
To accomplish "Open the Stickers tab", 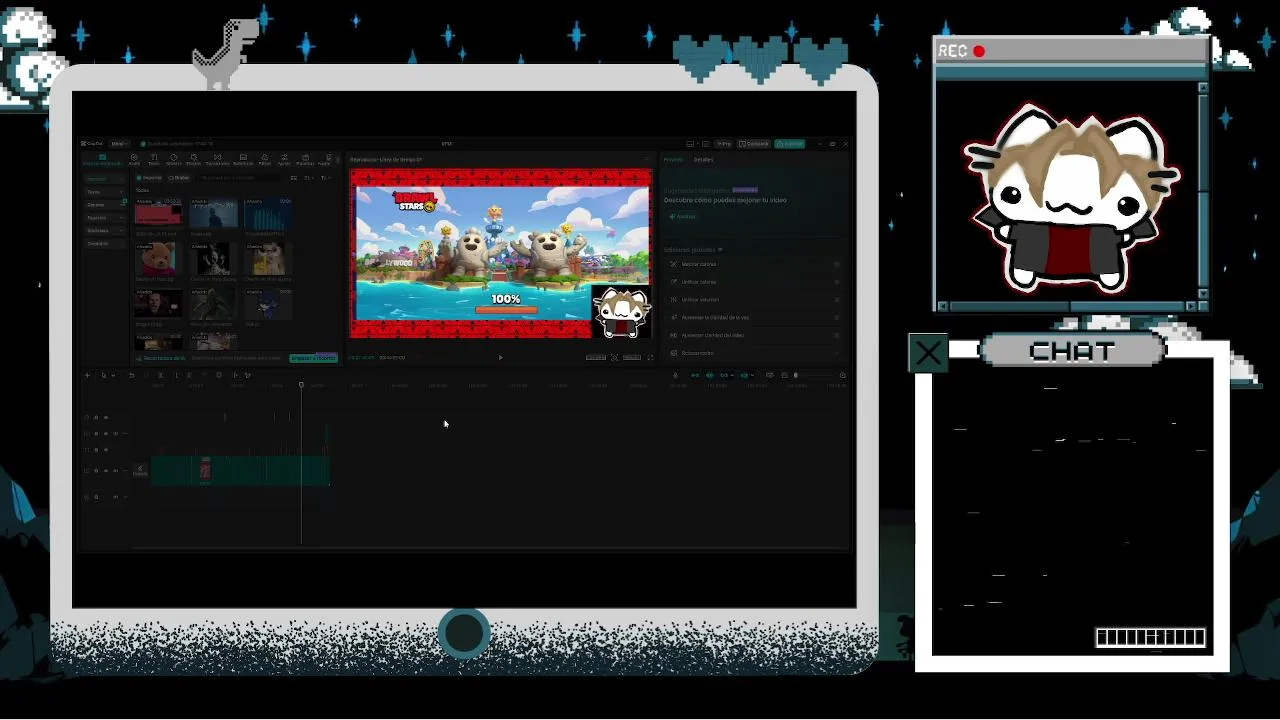I will pyautogui.click(x=173, y=159).
